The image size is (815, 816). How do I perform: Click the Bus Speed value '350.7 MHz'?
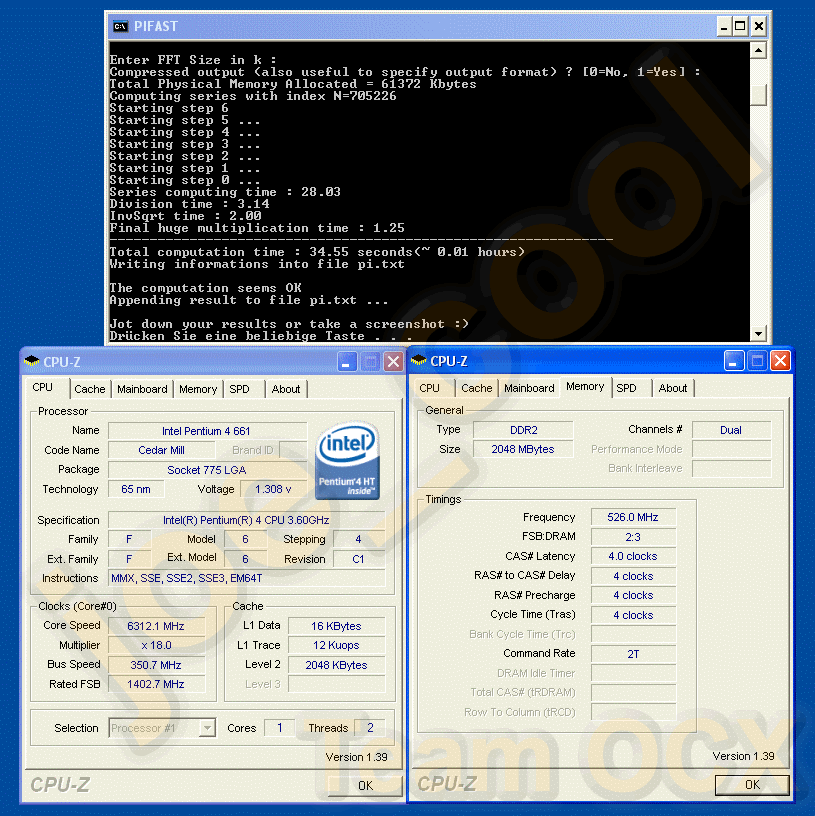pyautogui.click(x=156, y=665)
